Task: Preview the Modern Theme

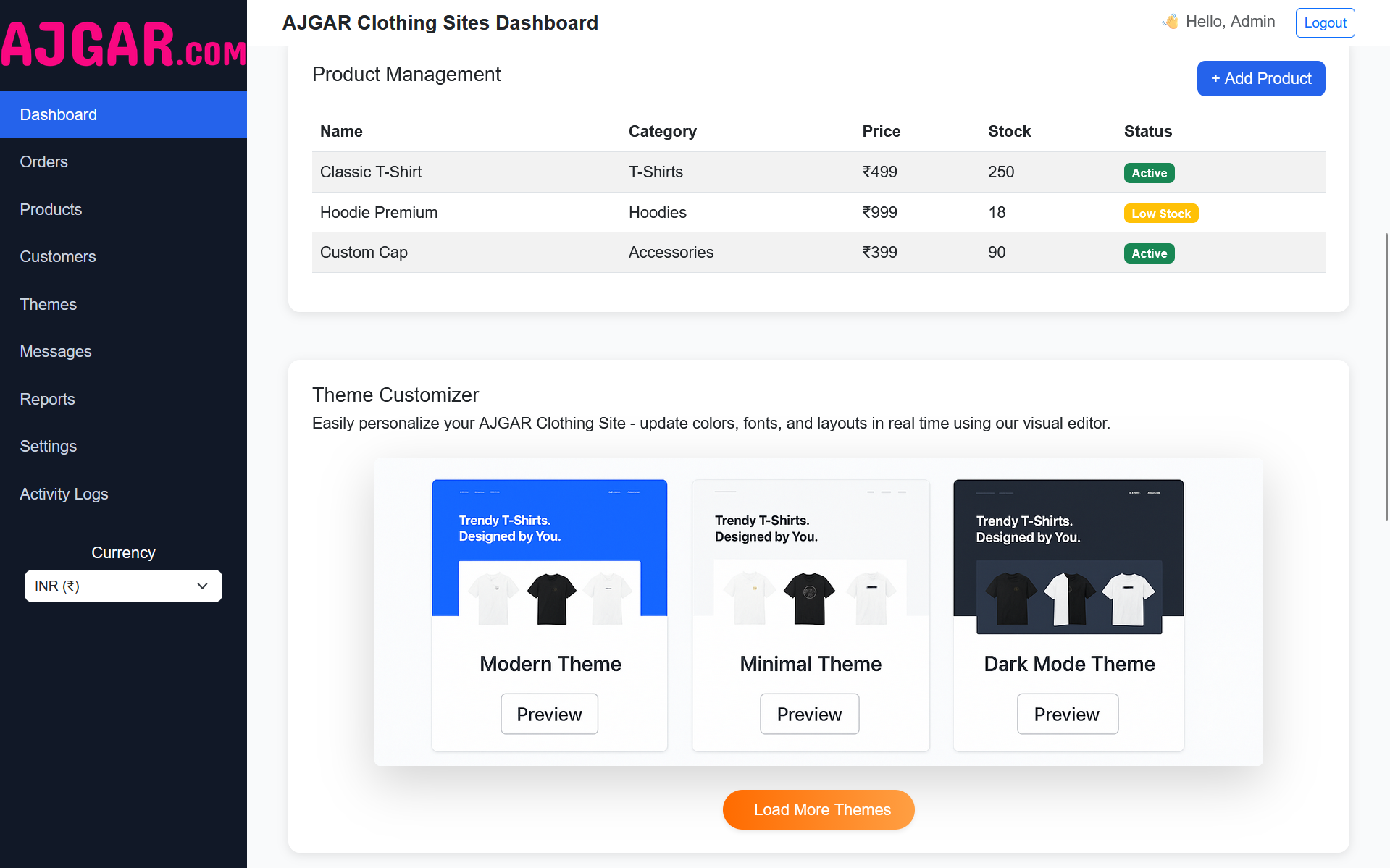Action: [549, 714]
